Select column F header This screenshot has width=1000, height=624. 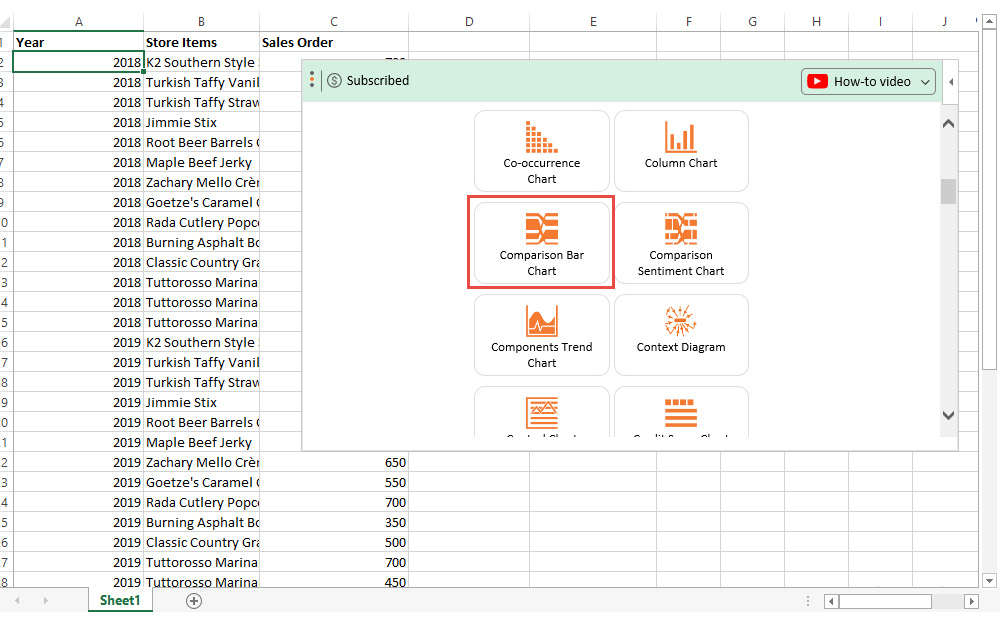(x=689, y=22)
